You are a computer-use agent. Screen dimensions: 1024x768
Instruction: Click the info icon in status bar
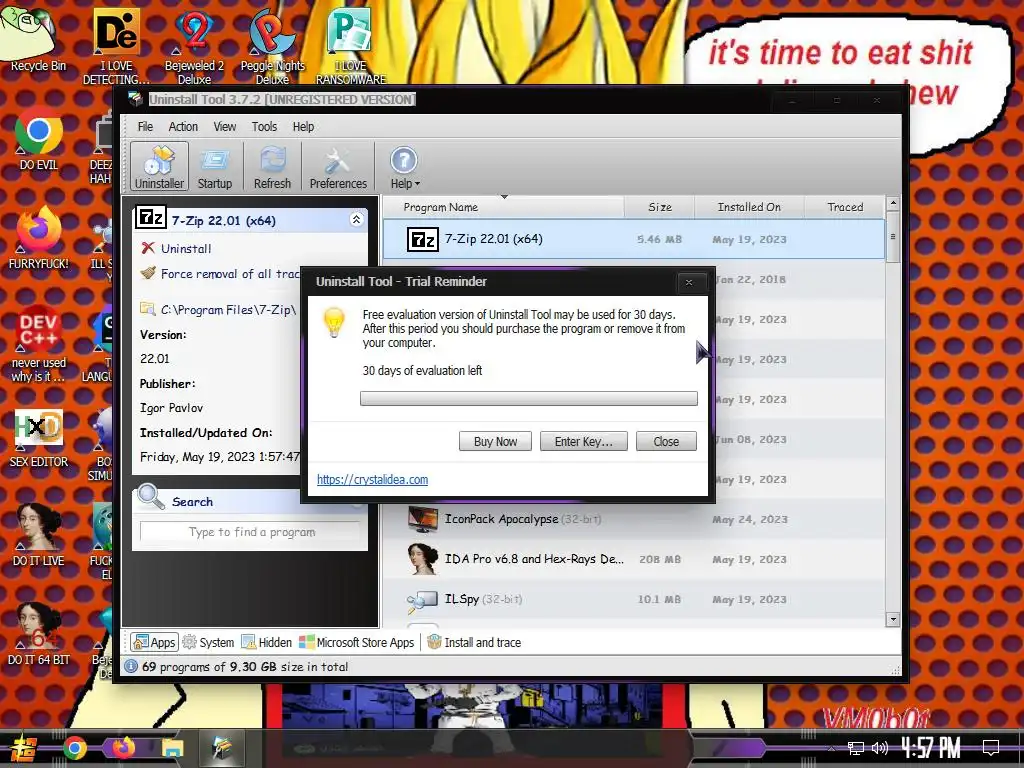coord(131,666)
